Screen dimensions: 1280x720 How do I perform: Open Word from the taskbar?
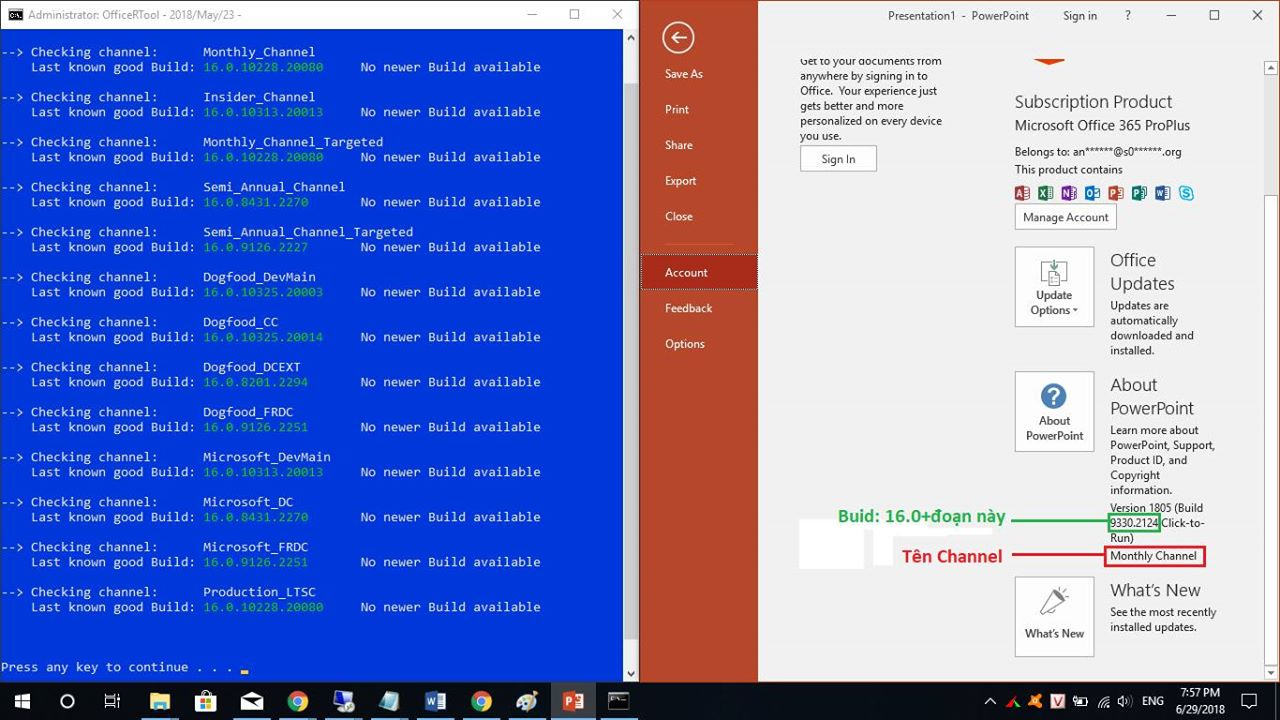(x=435, y=701)
